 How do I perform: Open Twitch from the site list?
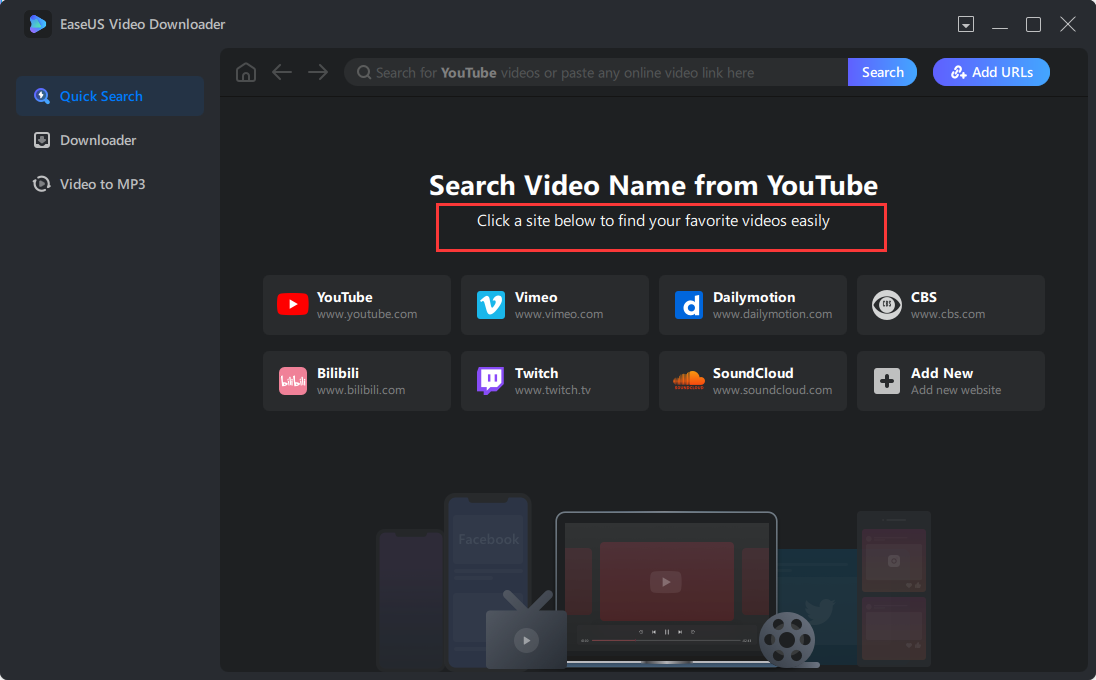(554, 381)
